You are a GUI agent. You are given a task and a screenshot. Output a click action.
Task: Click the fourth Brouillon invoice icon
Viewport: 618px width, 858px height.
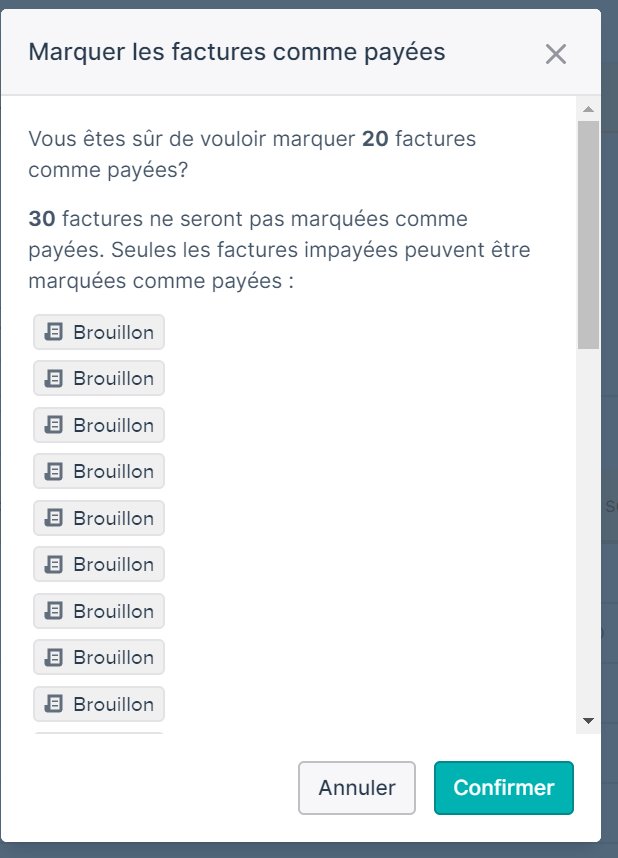point(54,471)
